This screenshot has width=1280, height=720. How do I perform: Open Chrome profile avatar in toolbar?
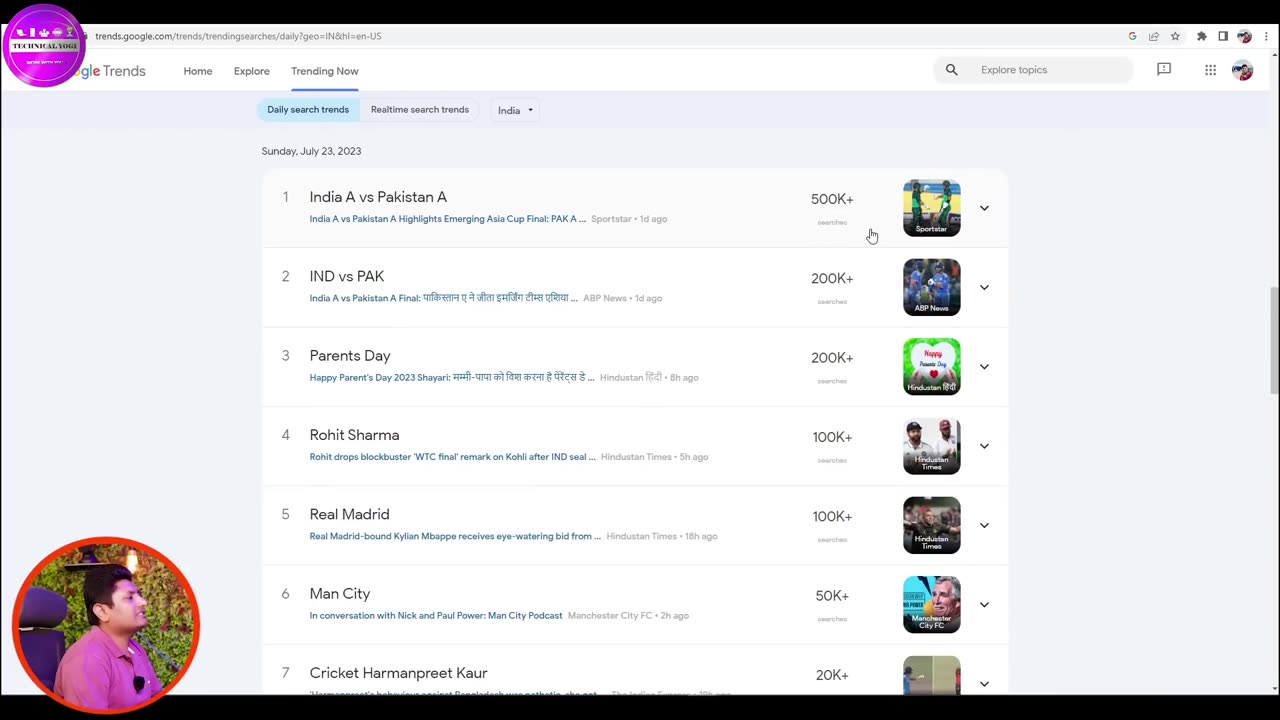pyautogui.click(x=1244, y=36)
